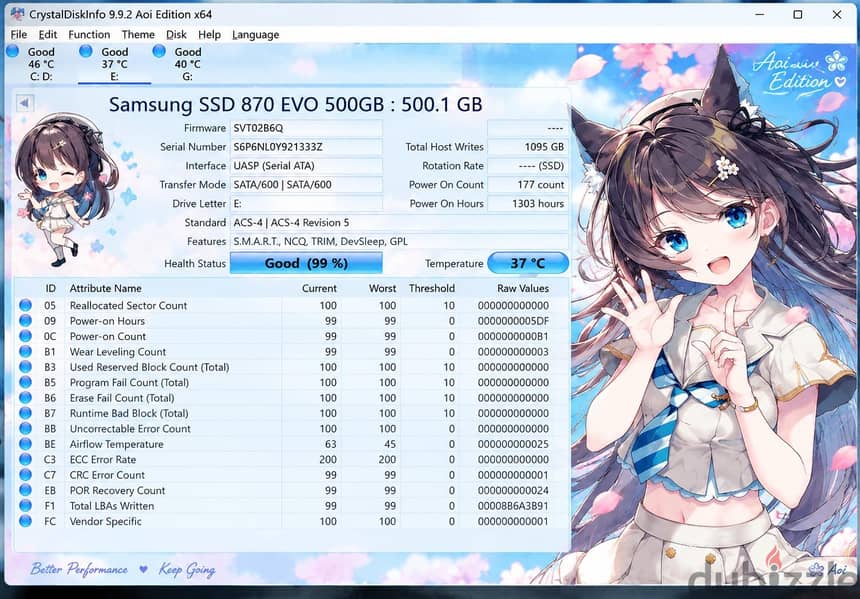Click the Interface field UASP (Serial ATA)
Screen dimensions: 860x599
(x=306, y=166)
